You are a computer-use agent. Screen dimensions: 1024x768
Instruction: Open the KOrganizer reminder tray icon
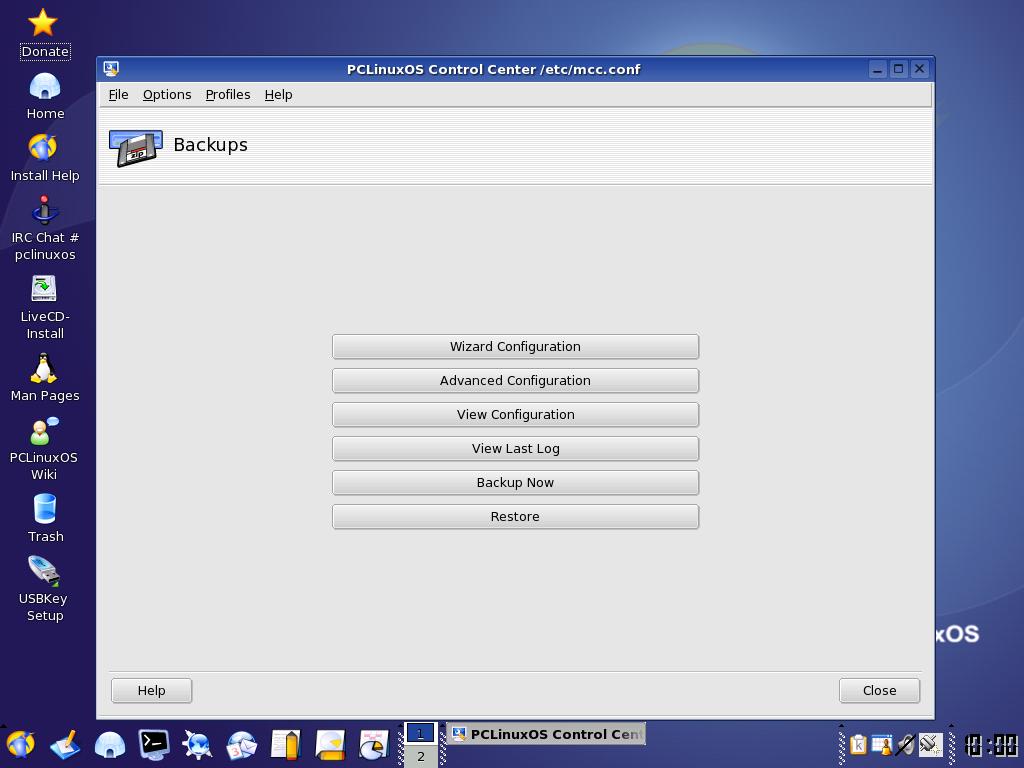[882, 744]
